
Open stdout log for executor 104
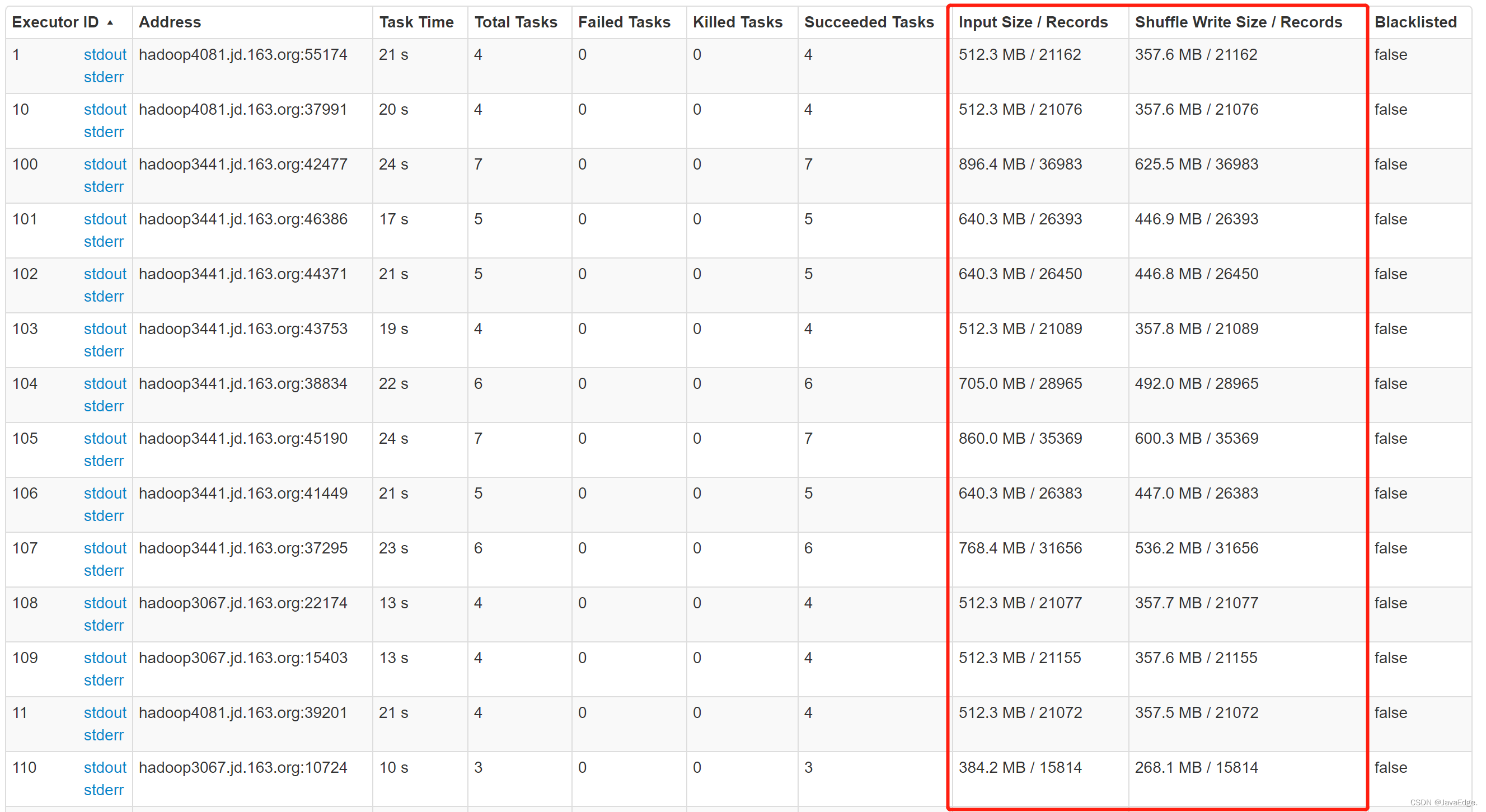coord(105,383)
